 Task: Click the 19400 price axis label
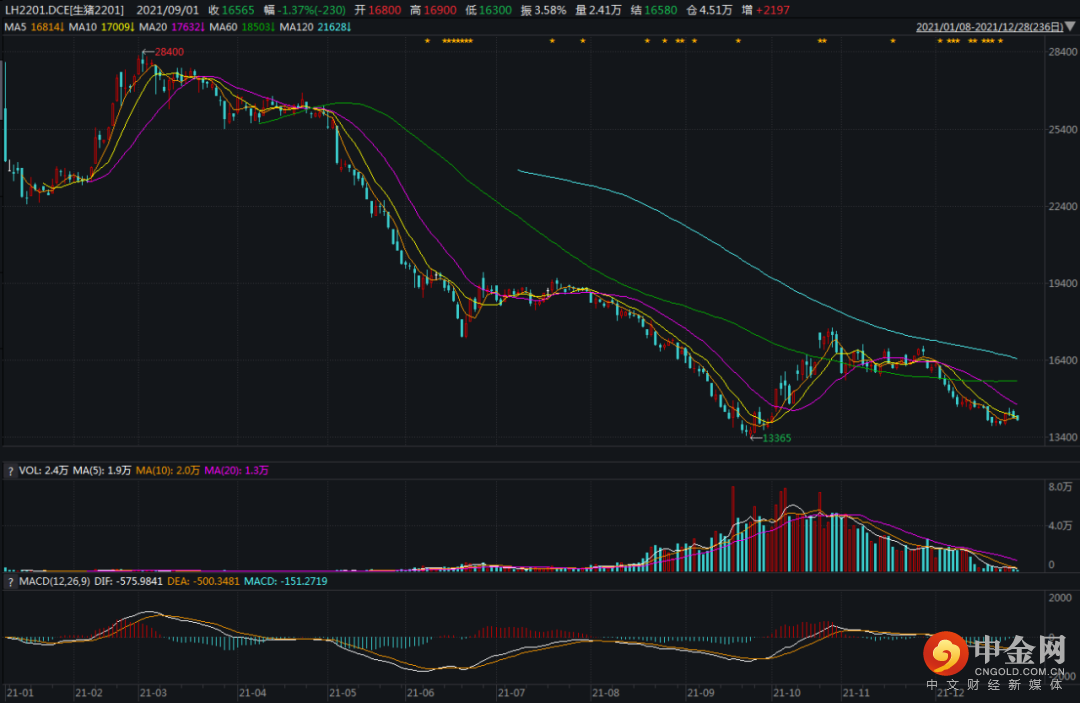pos(1062,284)
